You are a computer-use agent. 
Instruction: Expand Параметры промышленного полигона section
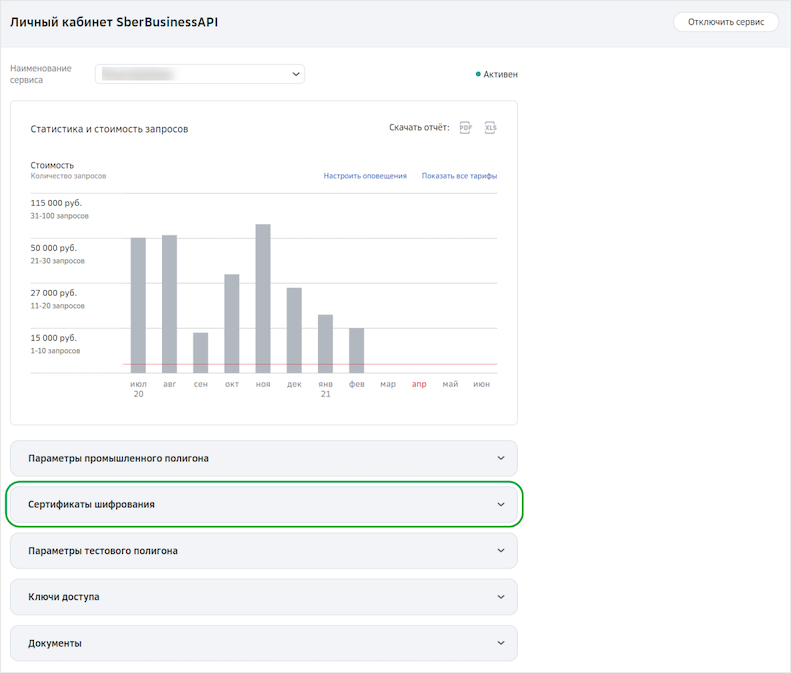pos(264,458)
